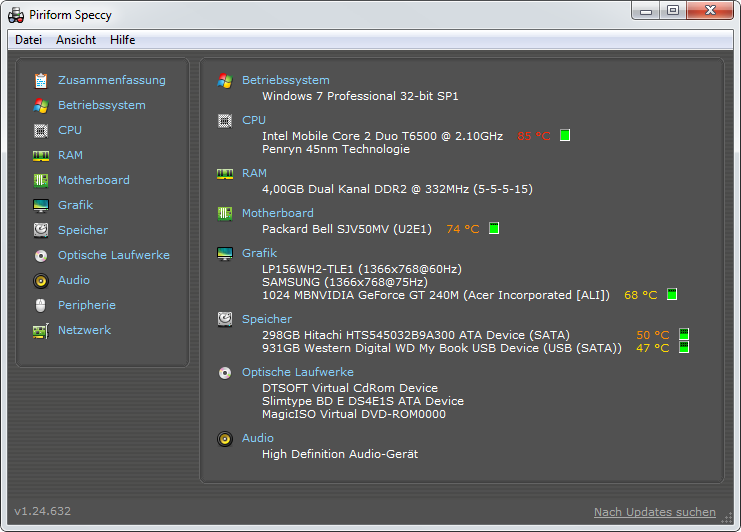Click the Betriebssystem heading link in summary
This screenshot has width=741, height=532.
coord(286,80)
